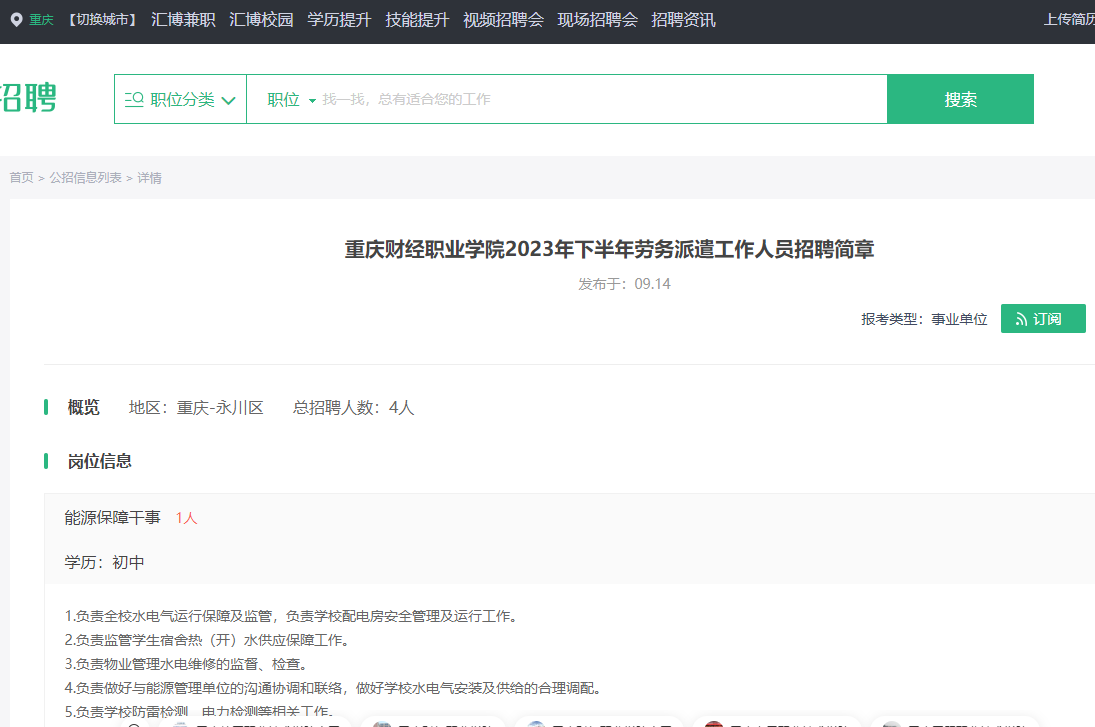The width and height of the screenshot is (1095, 727).
Task: Click the 上传简历 link
Action: pyautogui.click(x=1069, y=20)
